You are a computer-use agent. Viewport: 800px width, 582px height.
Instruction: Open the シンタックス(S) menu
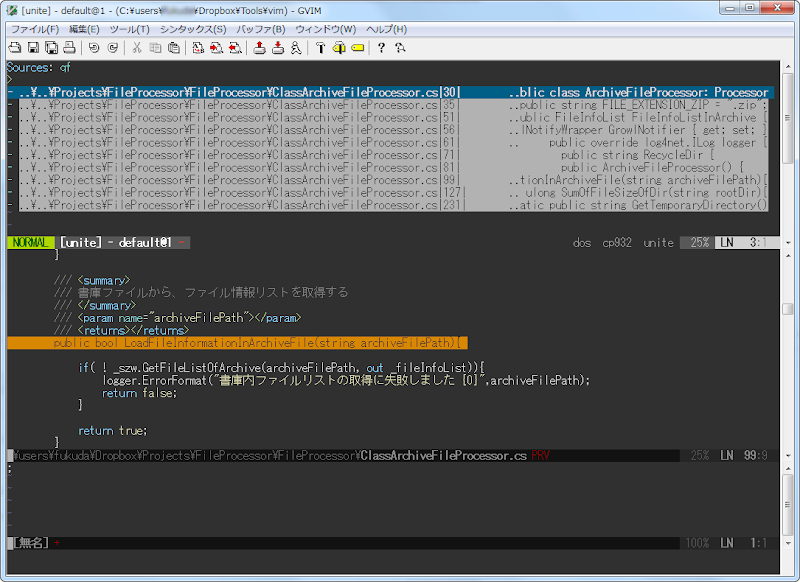click(x=193, y=29)
